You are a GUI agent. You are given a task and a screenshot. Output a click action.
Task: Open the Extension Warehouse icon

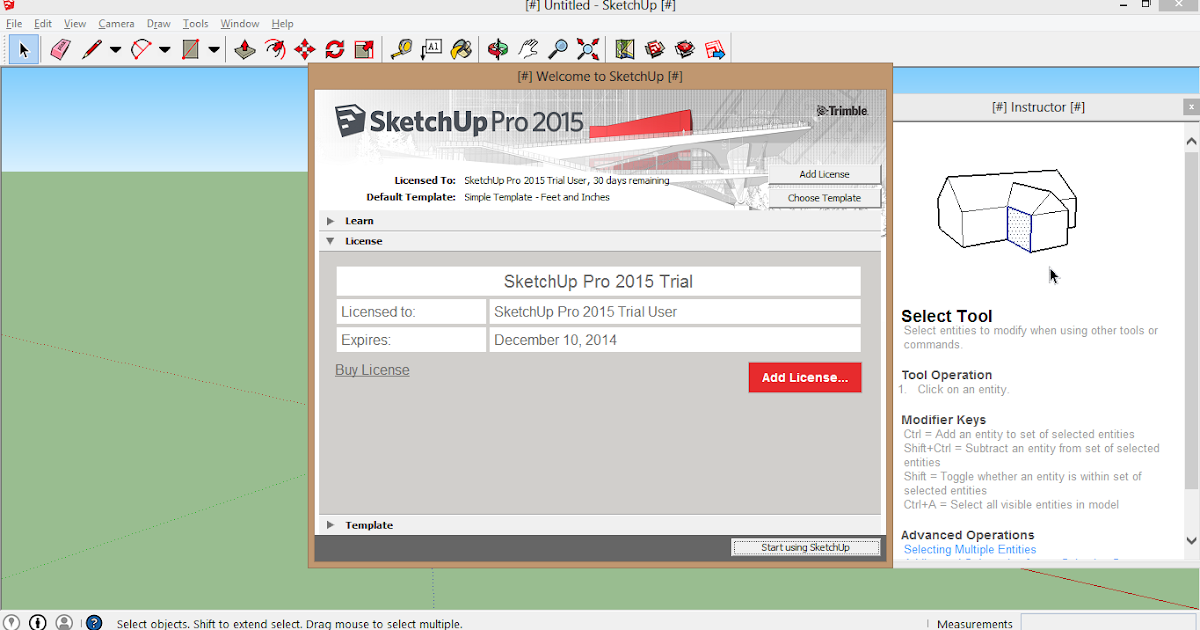[x=685, y=48]
